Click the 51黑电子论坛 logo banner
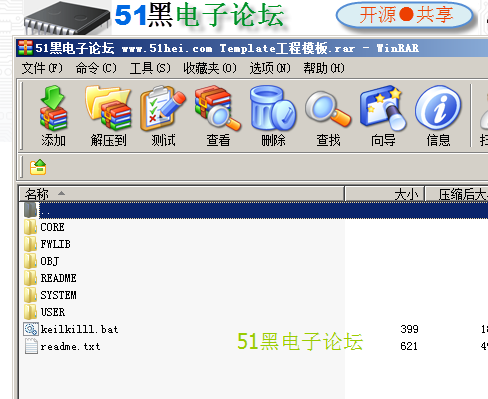The height and width of the screenshot is (399, 488). (x=199, y=15)
